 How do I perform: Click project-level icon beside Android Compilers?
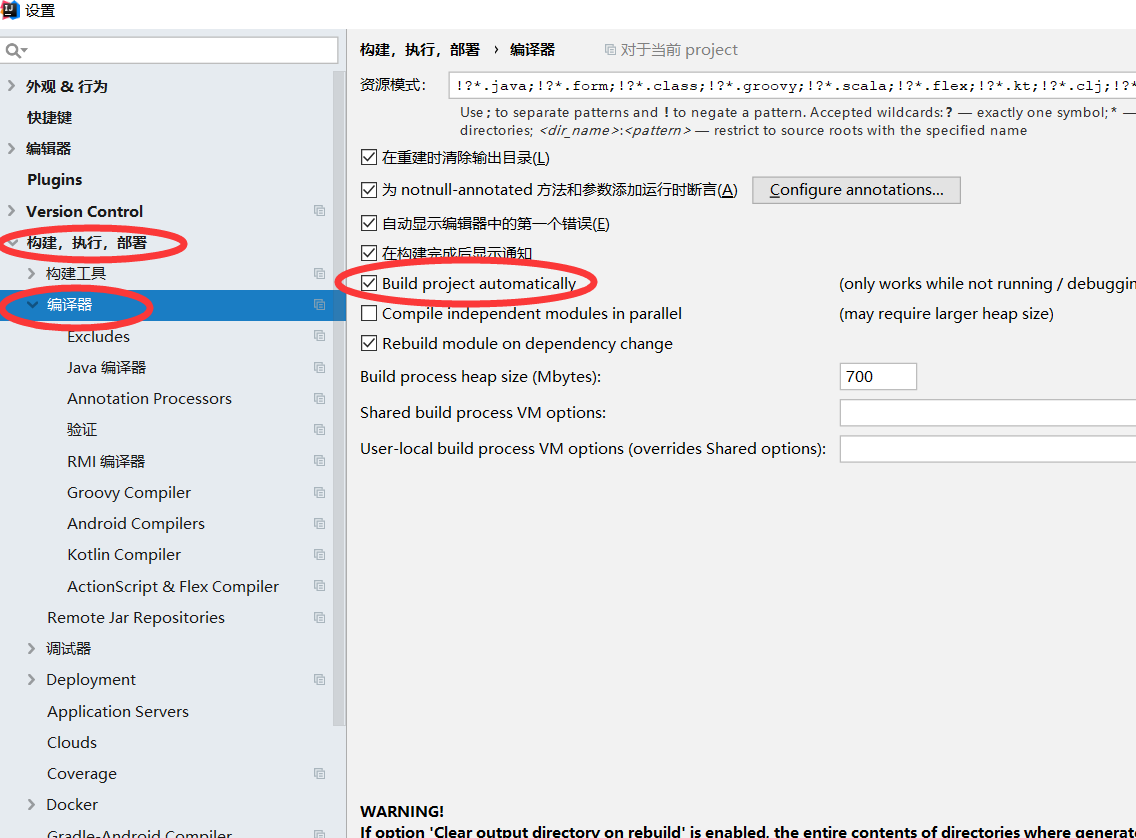320,524
